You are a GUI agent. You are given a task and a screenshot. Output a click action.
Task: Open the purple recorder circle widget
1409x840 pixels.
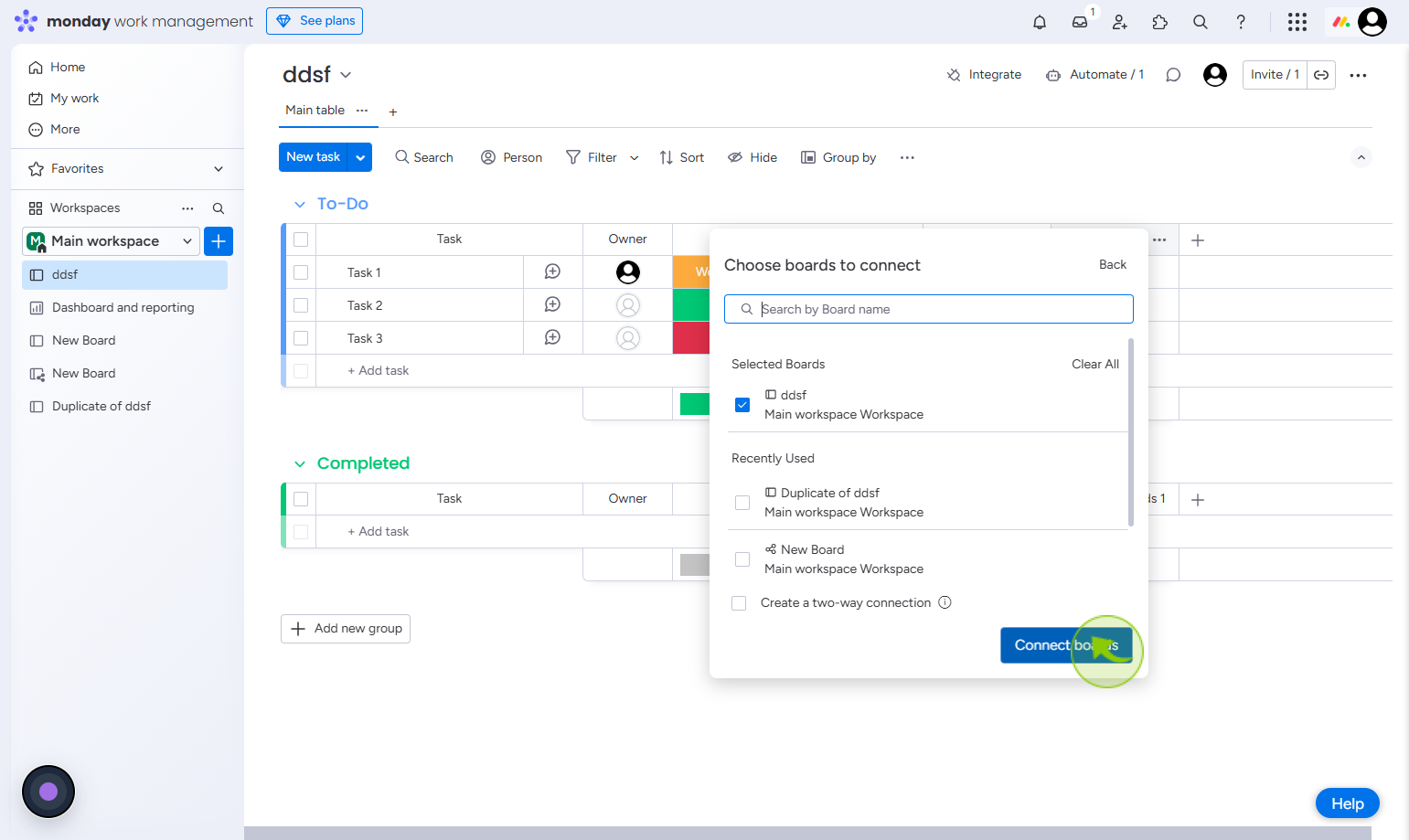[48, 792]
